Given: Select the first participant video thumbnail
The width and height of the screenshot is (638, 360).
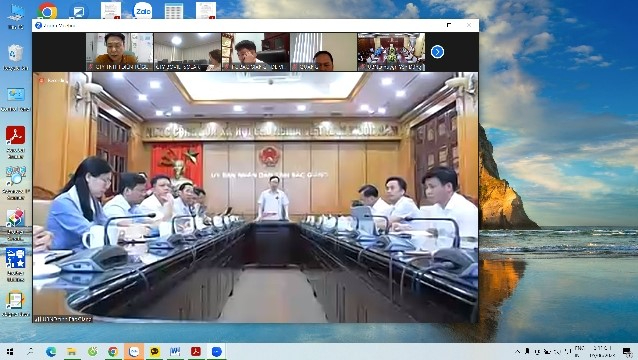Looking at the screenshot, I should [x=120, y=52].
